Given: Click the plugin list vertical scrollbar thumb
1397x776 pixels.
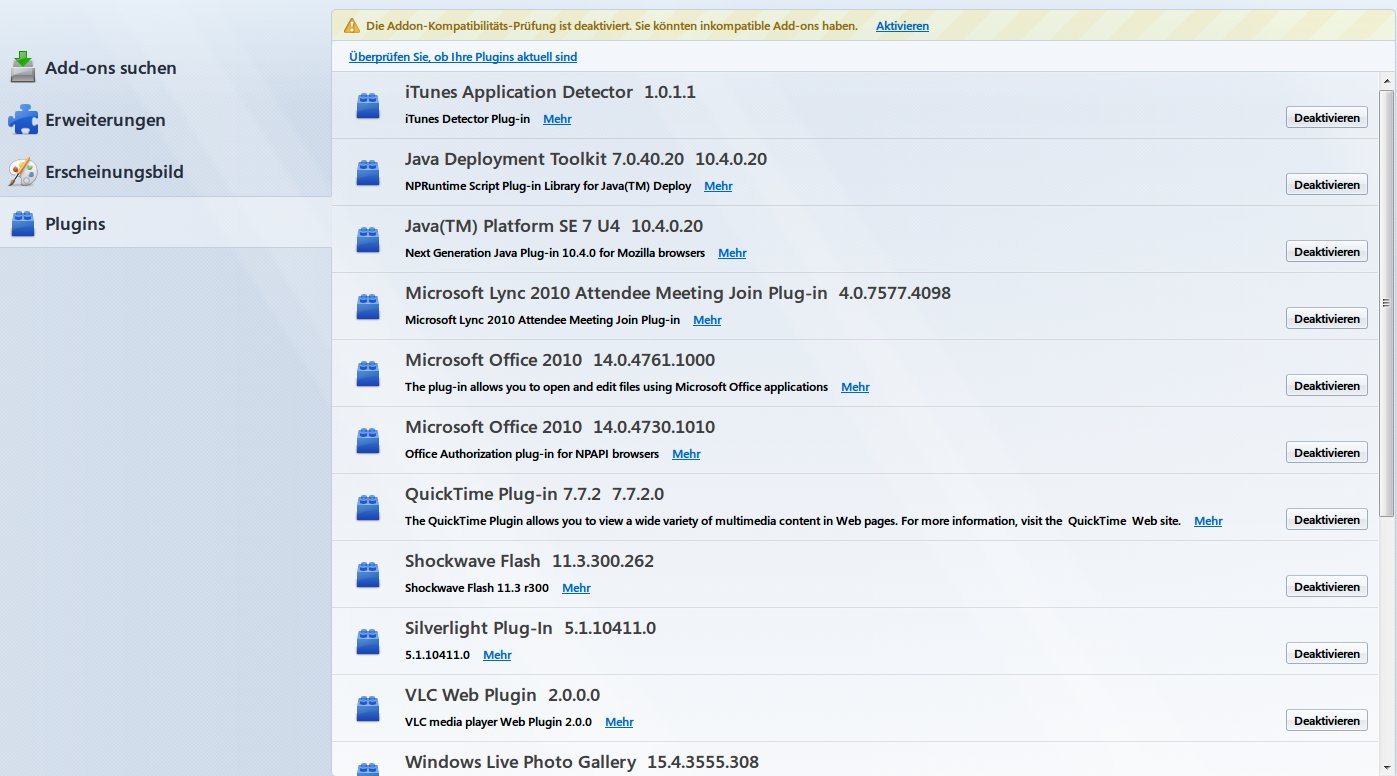Looking at the screenshot, I should (1386, 303).
